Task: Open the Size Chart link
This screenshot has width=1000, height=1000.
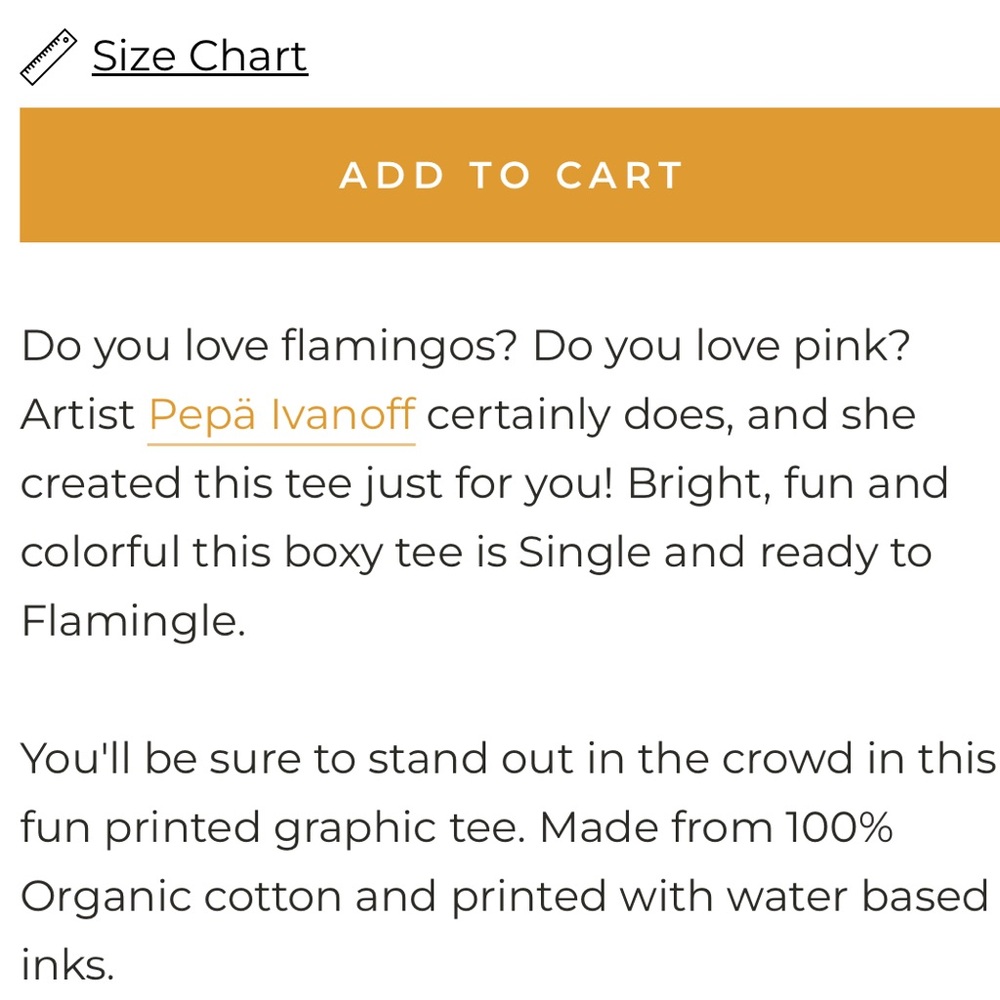Action: [200, 56]
